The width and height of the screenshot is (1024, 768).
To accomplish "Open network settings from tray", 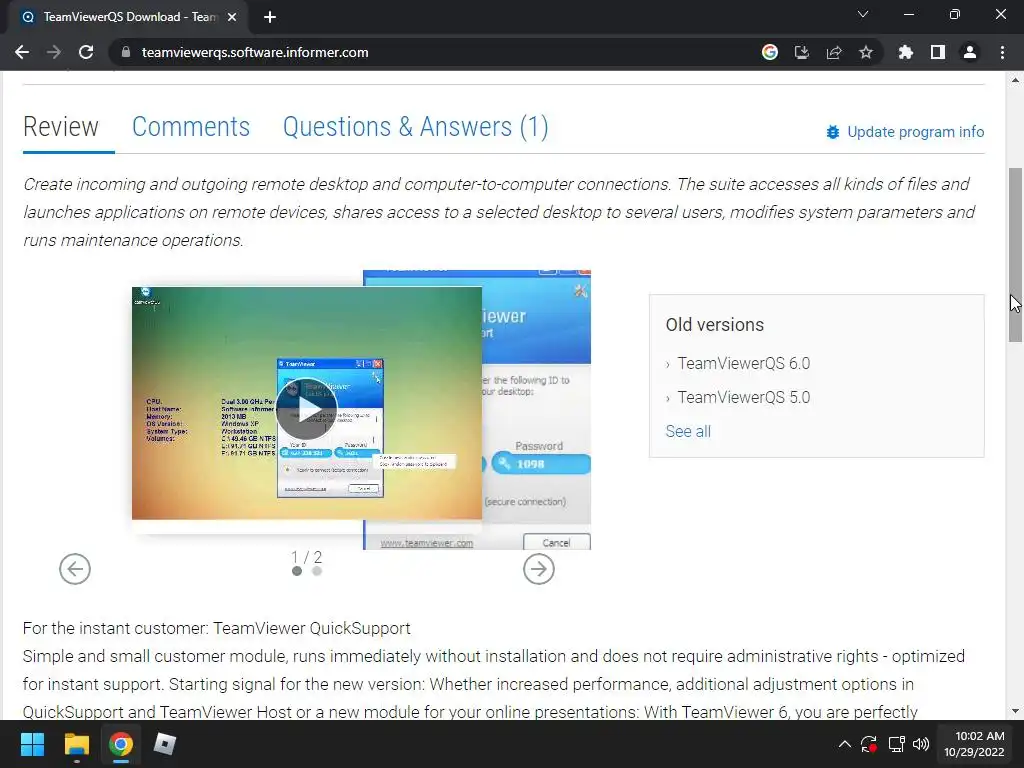I will point(897,744).
